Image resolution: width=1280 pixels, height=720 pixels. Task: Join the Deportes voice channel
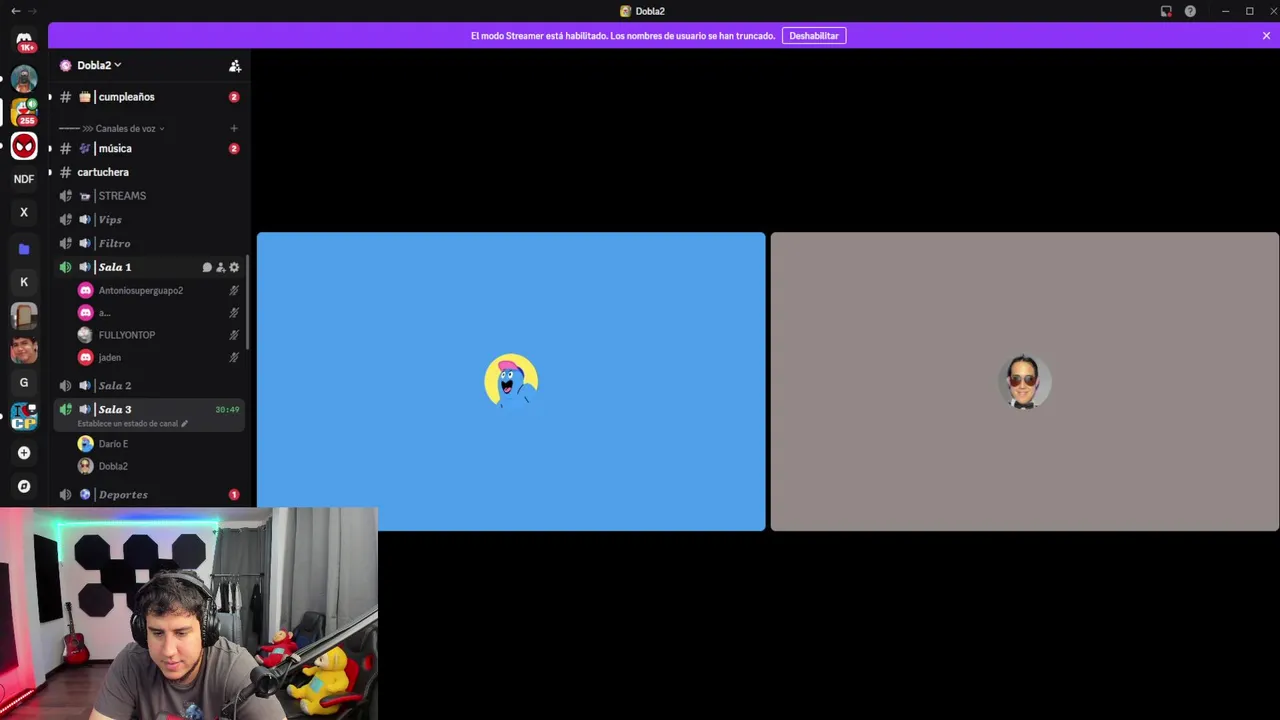coord(149,495)
